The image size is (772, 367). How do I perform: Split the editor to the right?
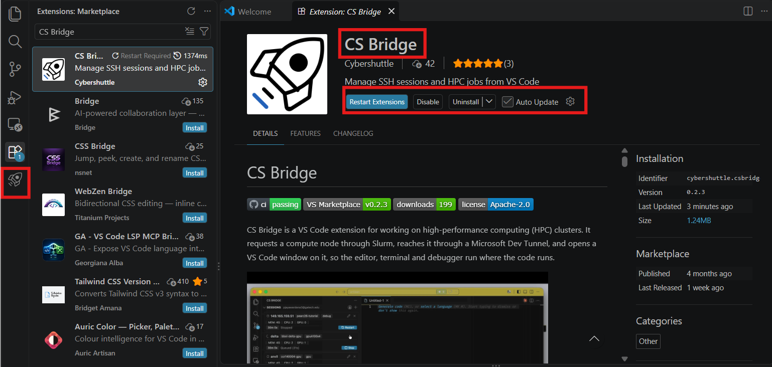748,11
